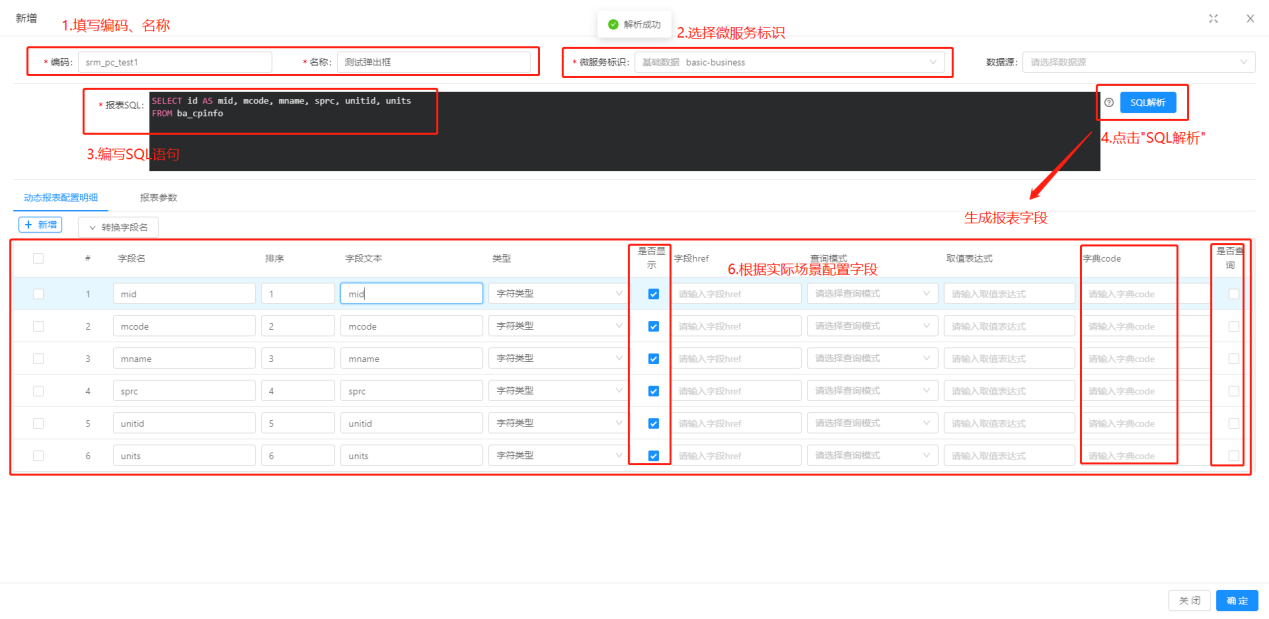The width and height of the screenshot is (1269, 619).
Task: Click the help question-mark icon beside SQL解析
Action: coord(1109,102)
